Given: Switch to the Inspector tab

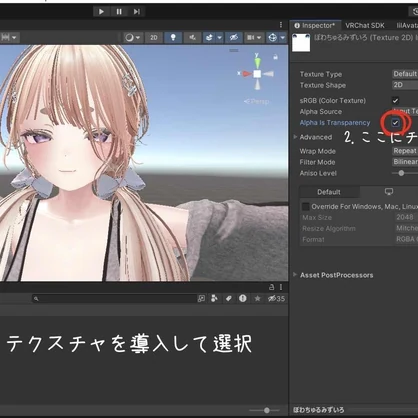Looking at the screenshot, I should point(315,26).
